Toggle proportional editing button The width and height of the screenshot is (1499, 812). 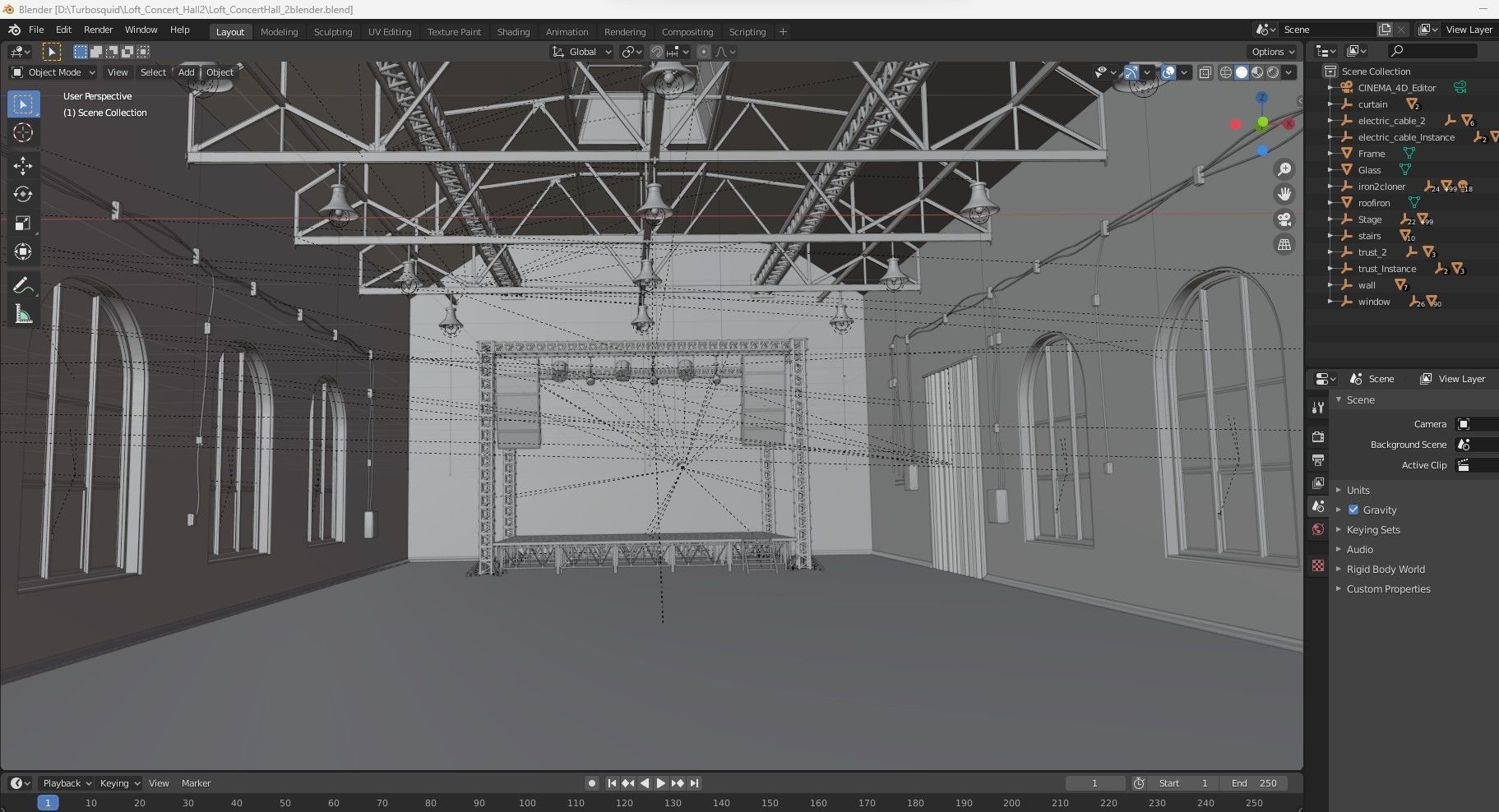[x=703, y=52]
